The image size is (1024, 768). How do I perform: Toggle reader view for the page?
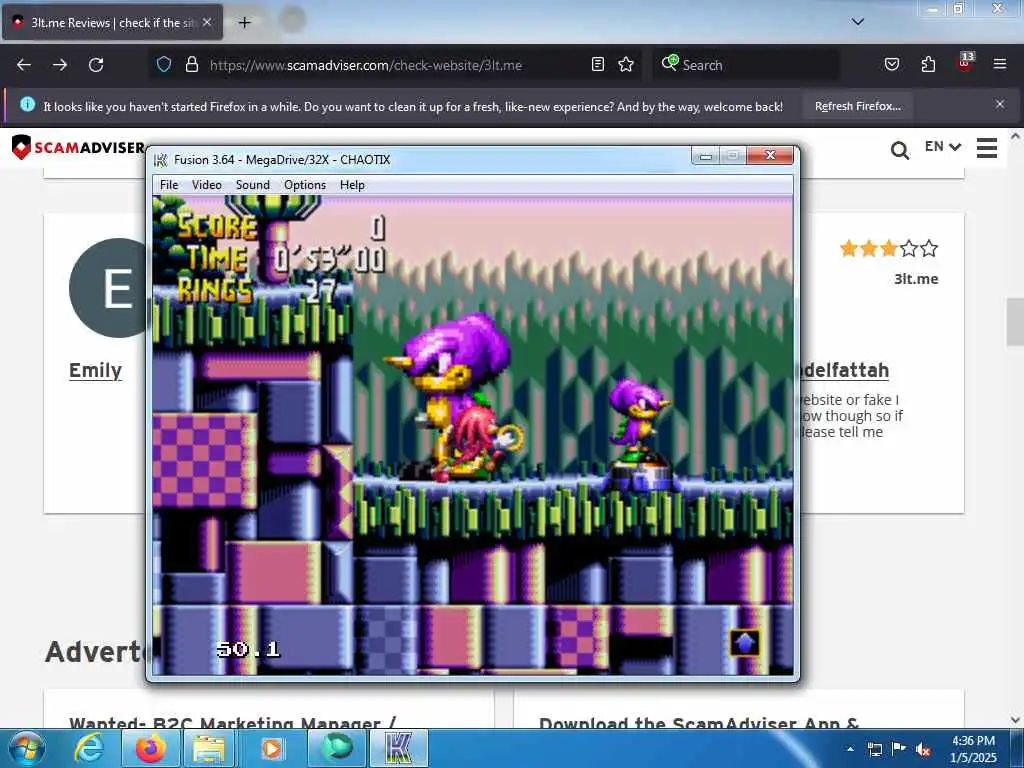[598, 64]
